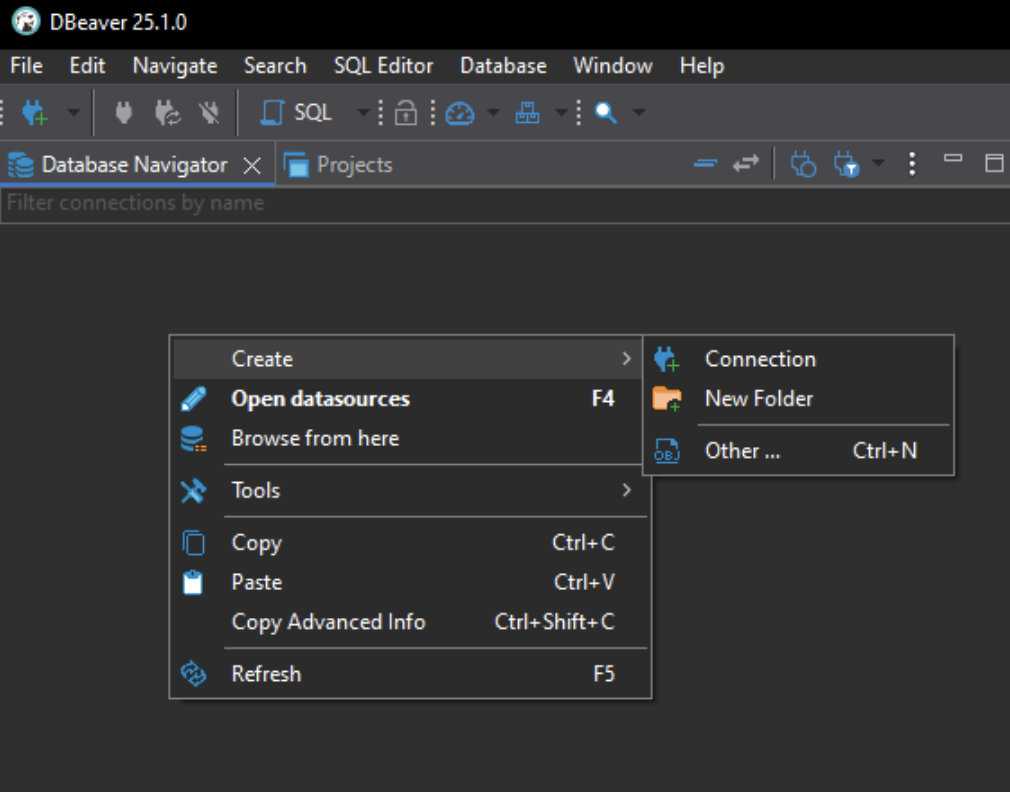Switch to the Projects tab
1010x792 pixels.
point(339,165)
